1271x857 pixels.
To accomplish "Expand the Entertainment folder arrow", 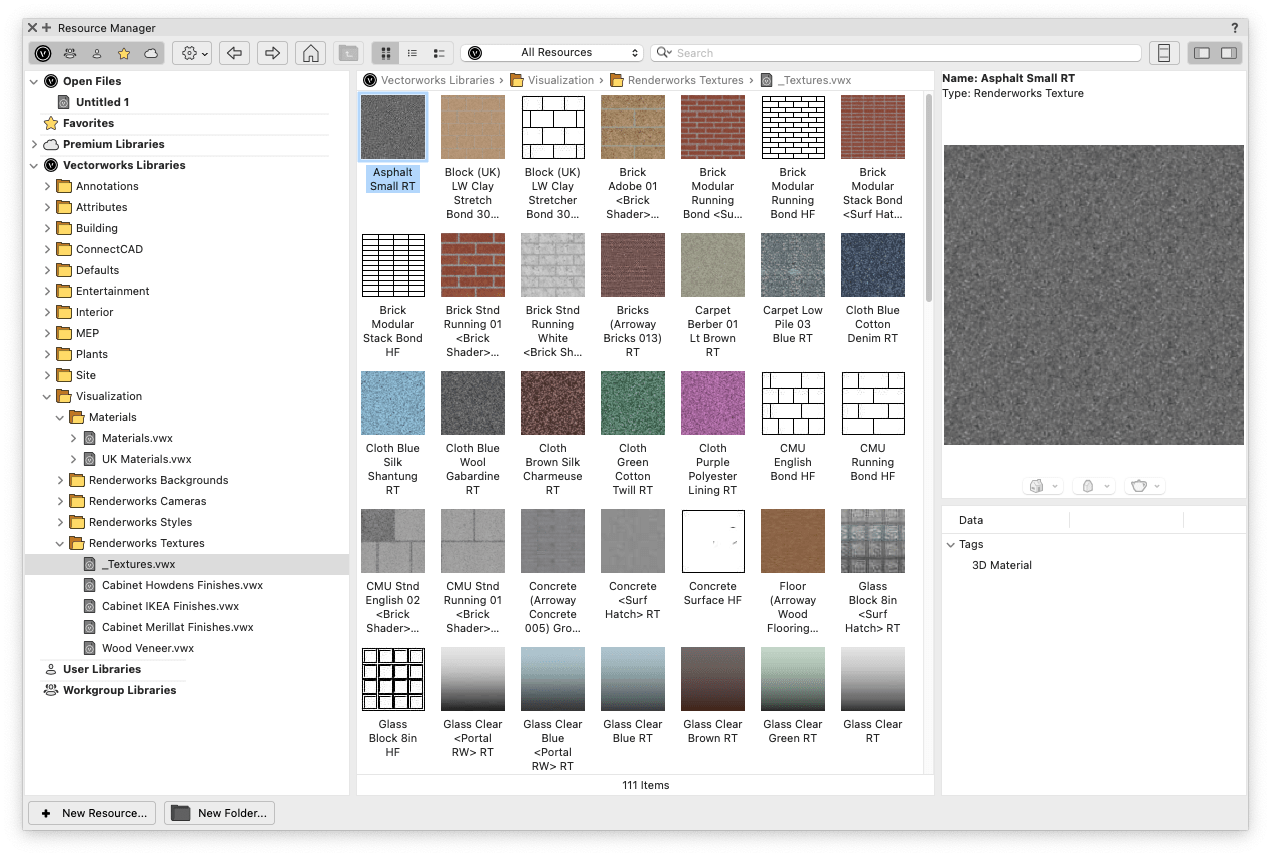I will point(47,291).
